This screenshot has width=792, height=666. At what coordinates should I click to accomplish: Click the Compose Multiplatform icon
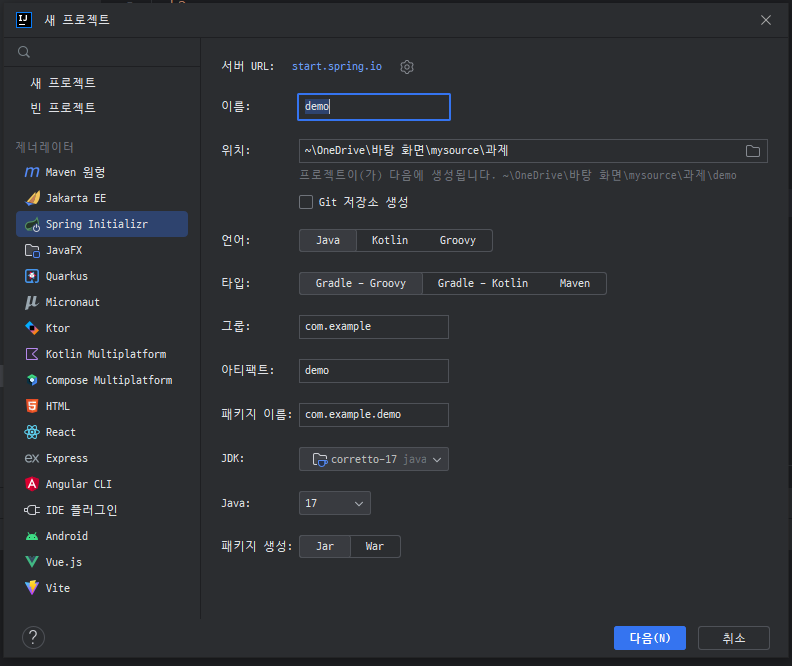[x=32, y=380]
